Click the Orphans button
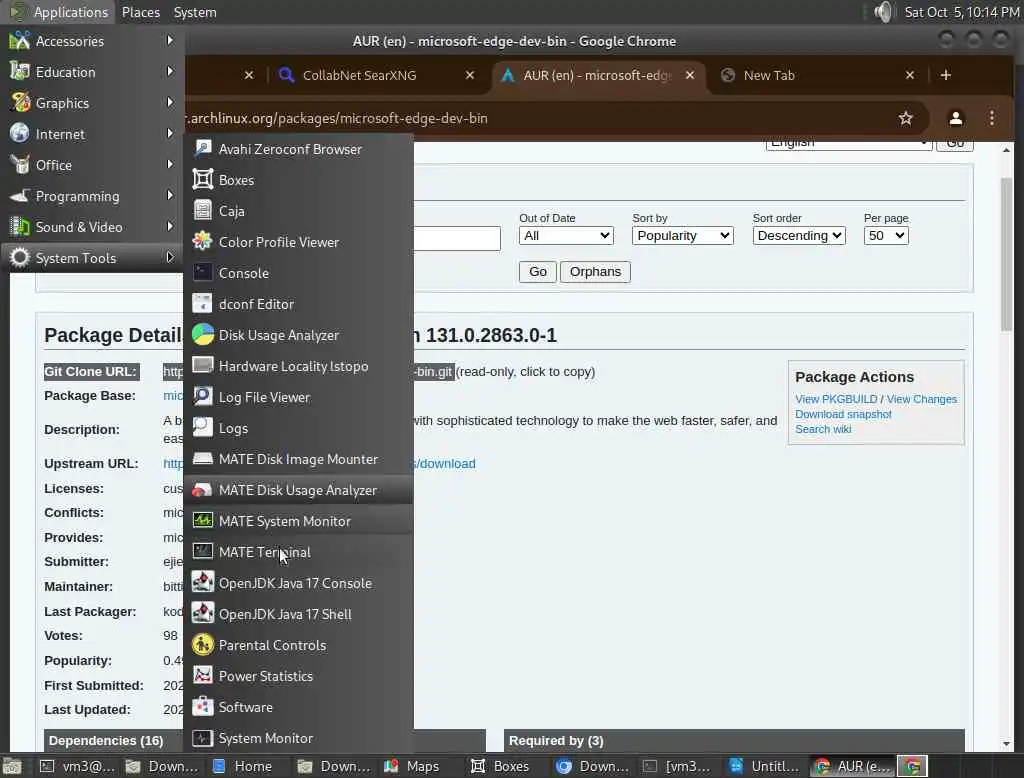This screenshot has width=1024, height=778. pyautogui.click(x=595, y=272)
